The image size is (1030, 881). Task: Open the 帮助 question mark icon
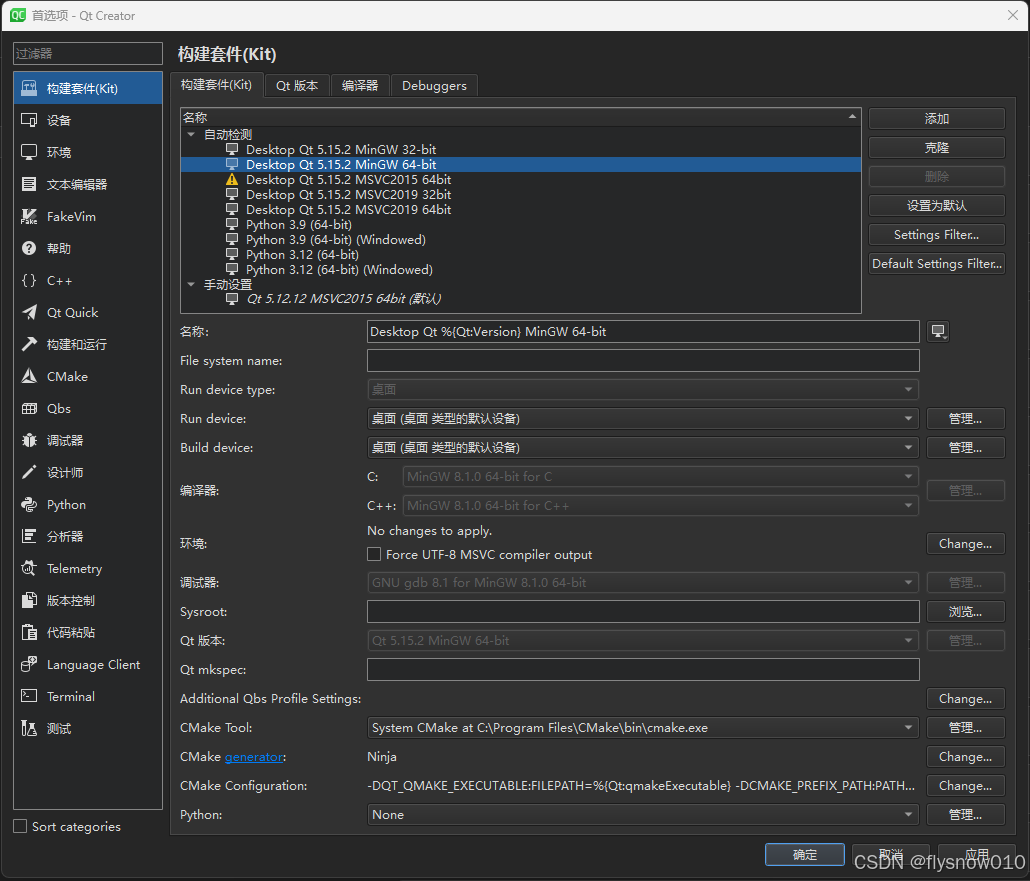pyautogui.click(x=29, y=248)
